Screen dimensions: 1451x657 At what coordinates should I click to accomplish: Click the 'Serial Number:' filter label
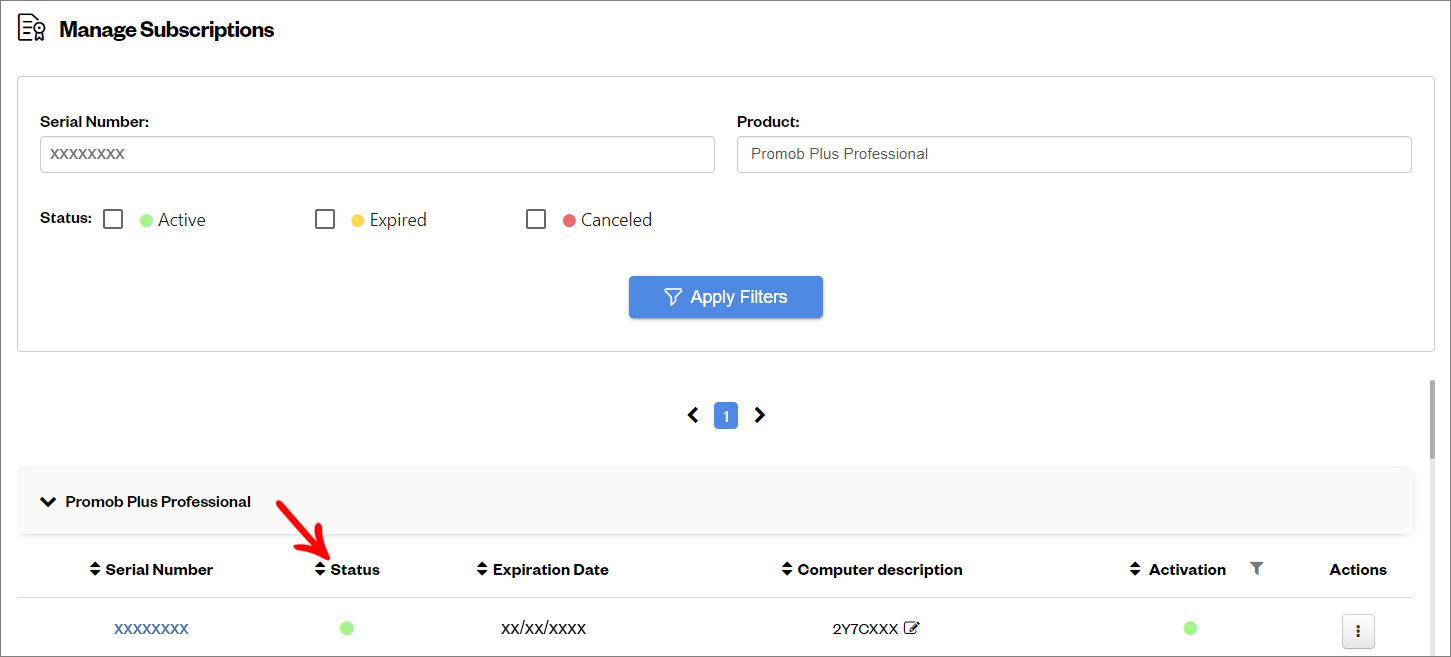point(94,122)
